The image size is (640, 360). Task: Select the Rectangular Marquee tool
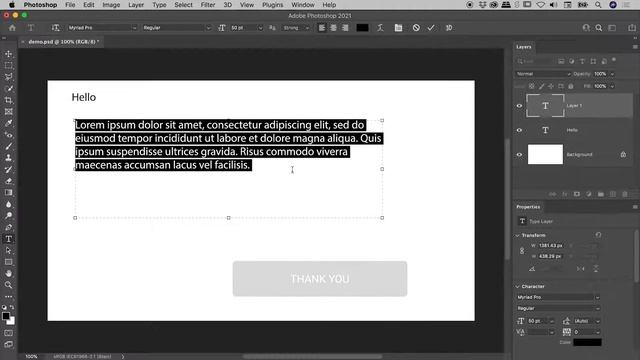9,65
